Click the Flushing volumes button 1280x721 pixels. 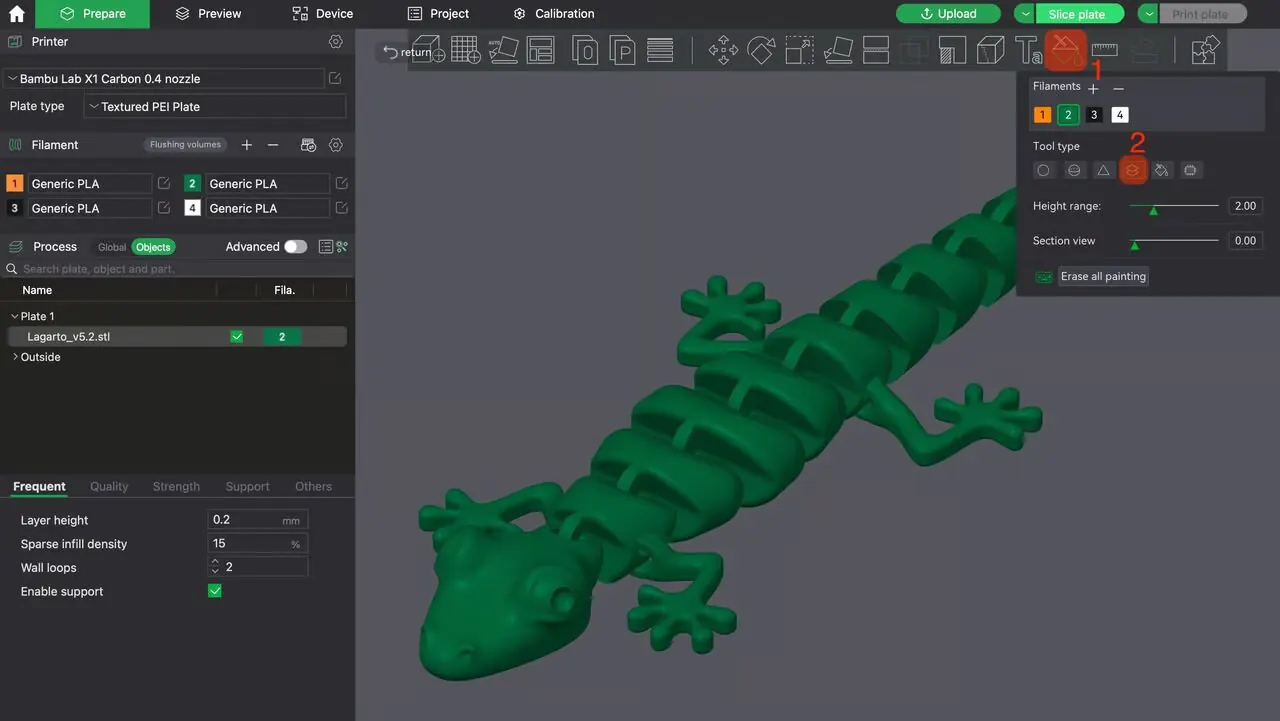[x=185, y=145]
